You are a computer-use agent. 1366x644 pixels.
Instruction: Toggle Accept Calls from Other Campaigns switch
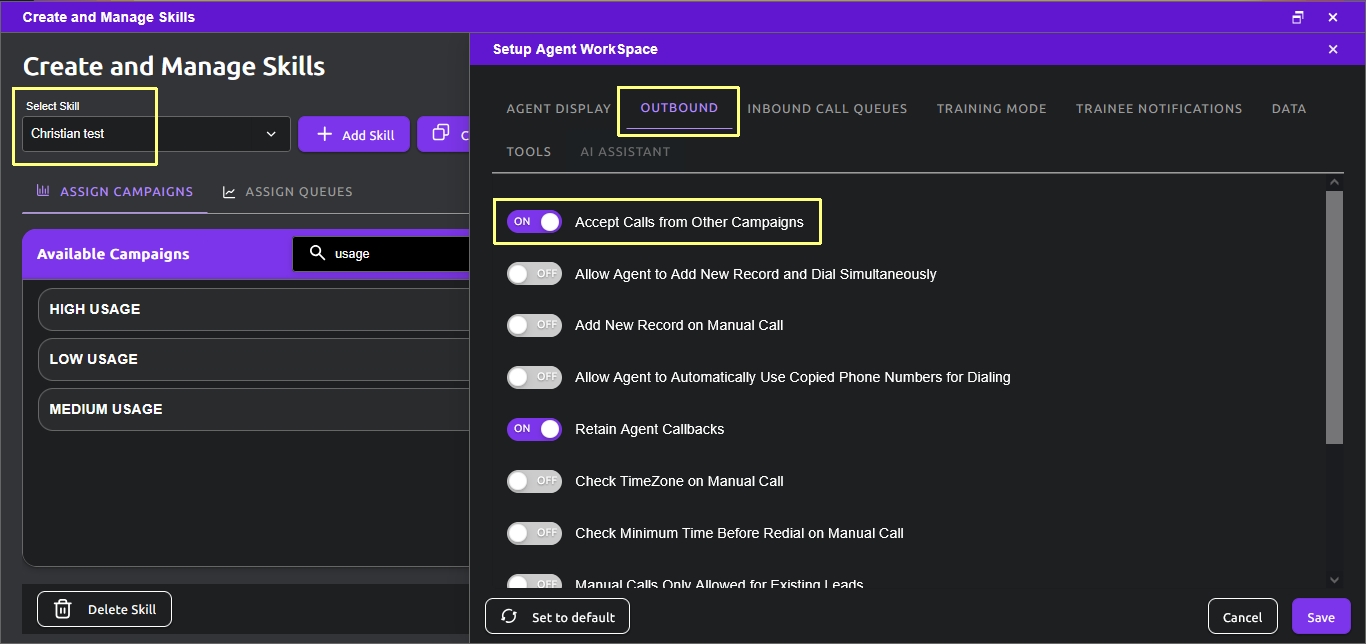(x=534, y=222)
